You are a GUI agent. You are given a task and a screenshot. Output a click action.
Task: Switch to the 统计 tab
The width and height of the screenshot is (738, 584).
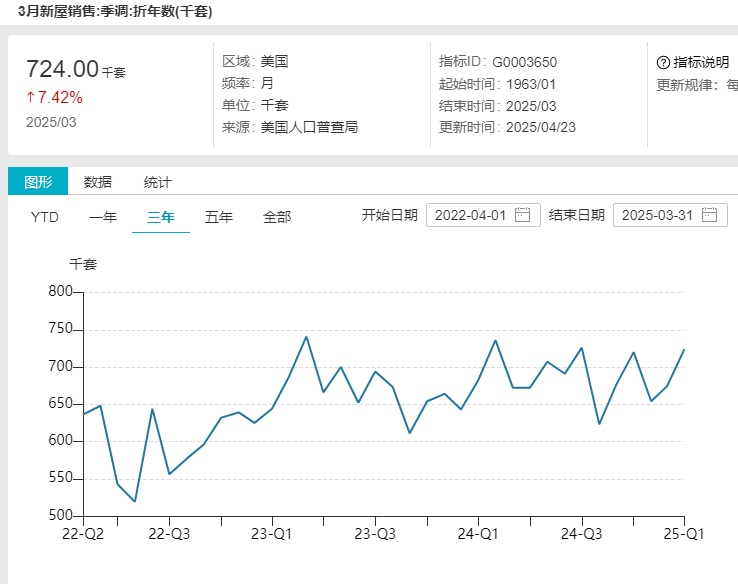pos(158,182)
